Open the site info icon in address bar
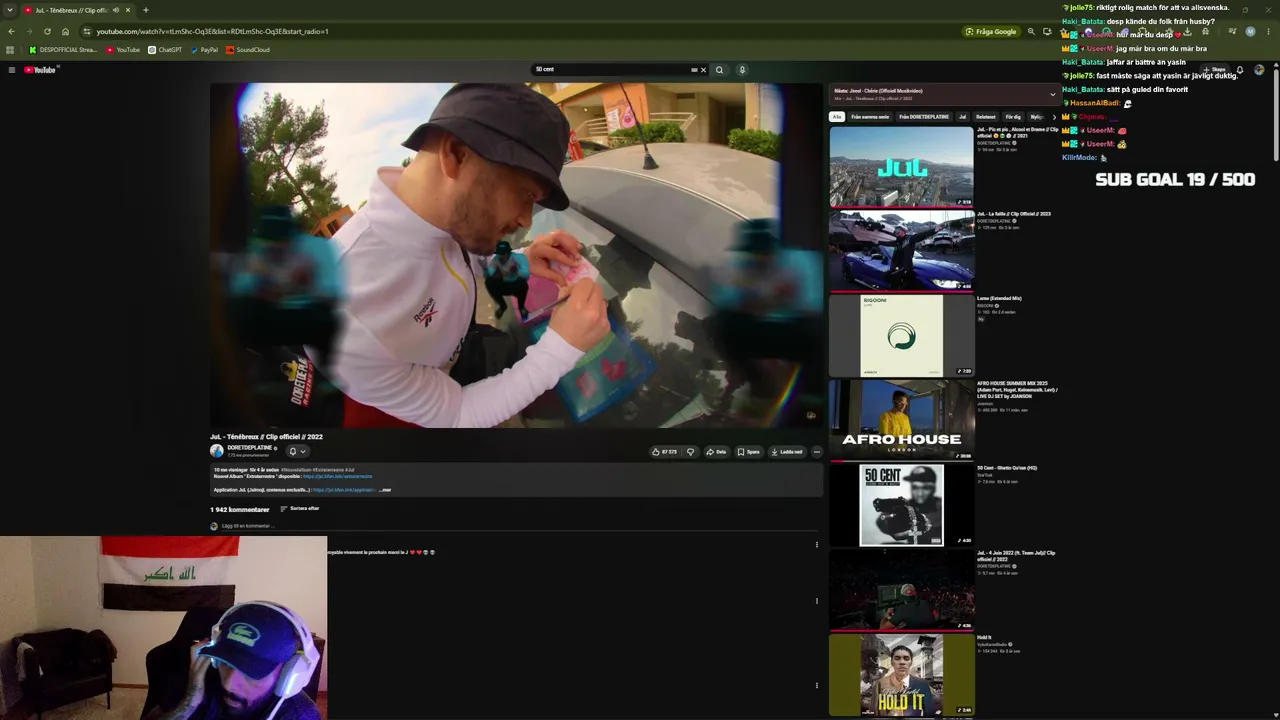This screenshot has width=1280, height=720. click(x=87, y=31)
